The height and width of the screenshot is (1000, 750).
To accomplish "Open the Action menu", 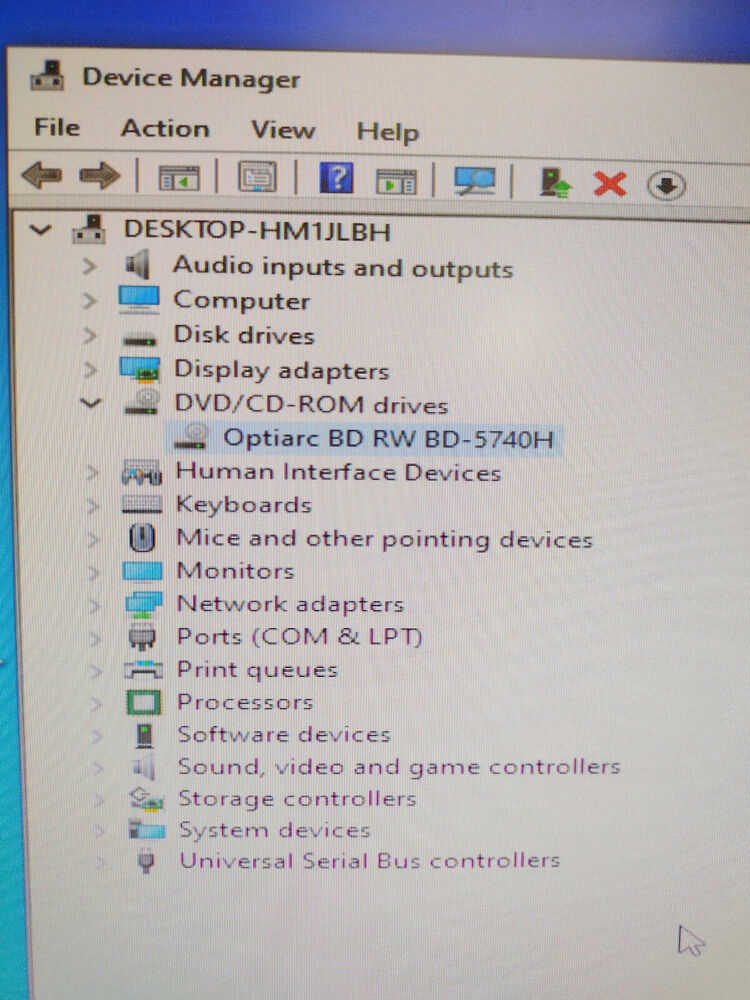I will coord(165,128).
